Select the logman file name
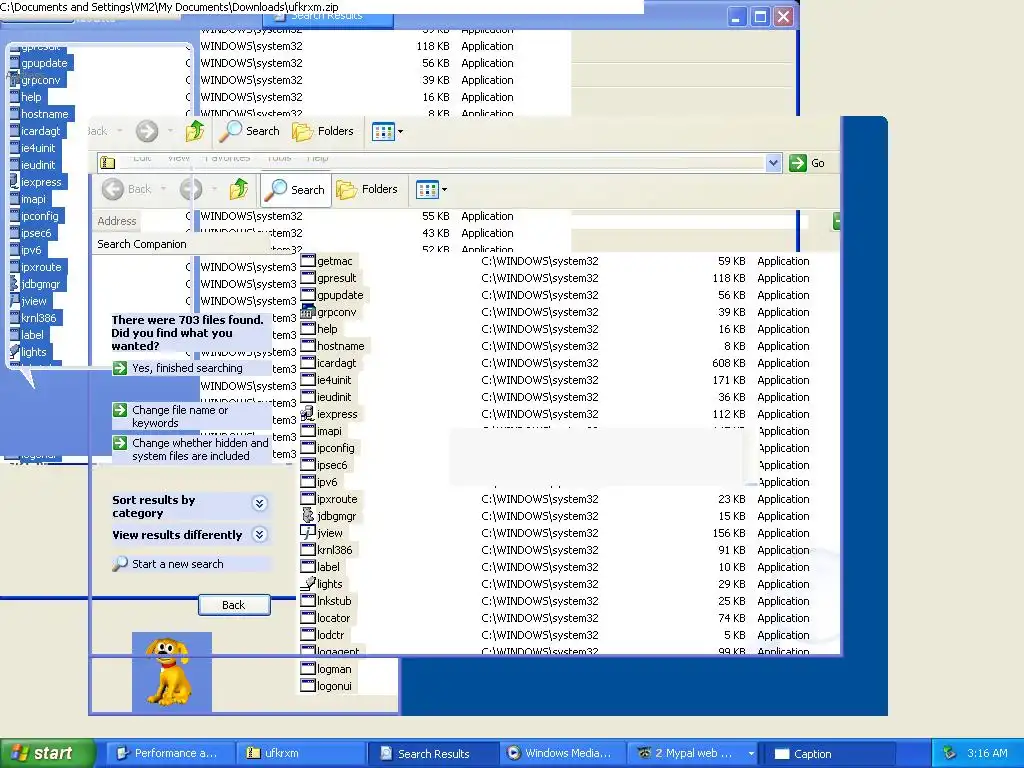Viewport: 1024px width, 768px height. tap(334, 669)
